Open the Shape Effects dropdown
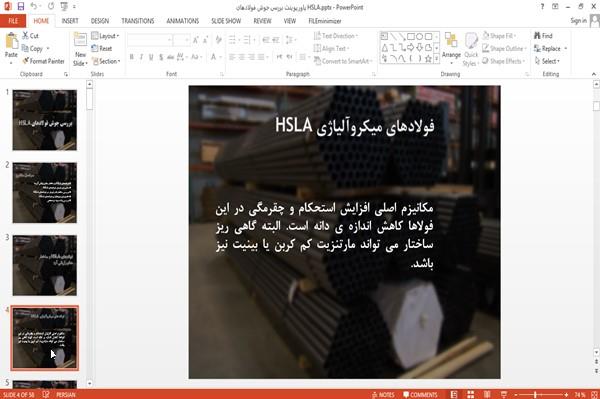Viewport: 600px width, 399px height. click(x=504, y=61)
